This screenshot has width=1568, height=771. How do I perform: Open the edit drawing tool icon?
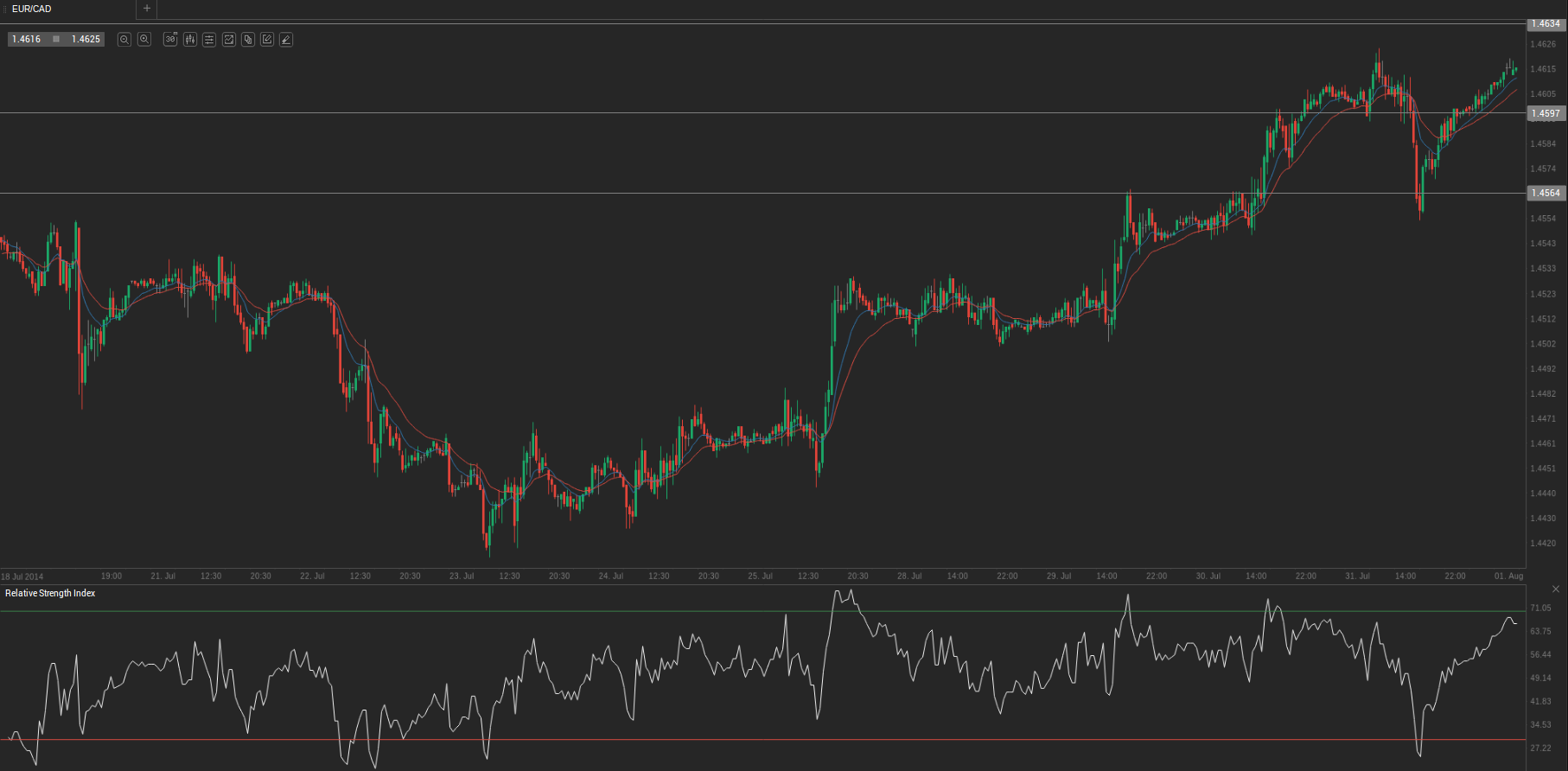(x=267, y=40)
